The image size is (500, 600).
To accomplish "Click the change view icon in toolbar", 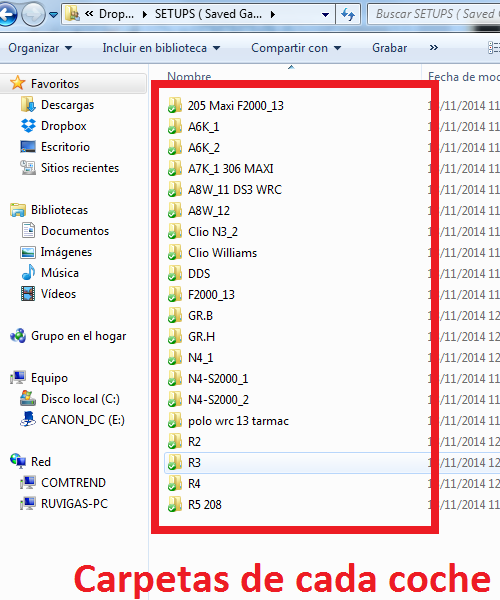I will point(493,48).
